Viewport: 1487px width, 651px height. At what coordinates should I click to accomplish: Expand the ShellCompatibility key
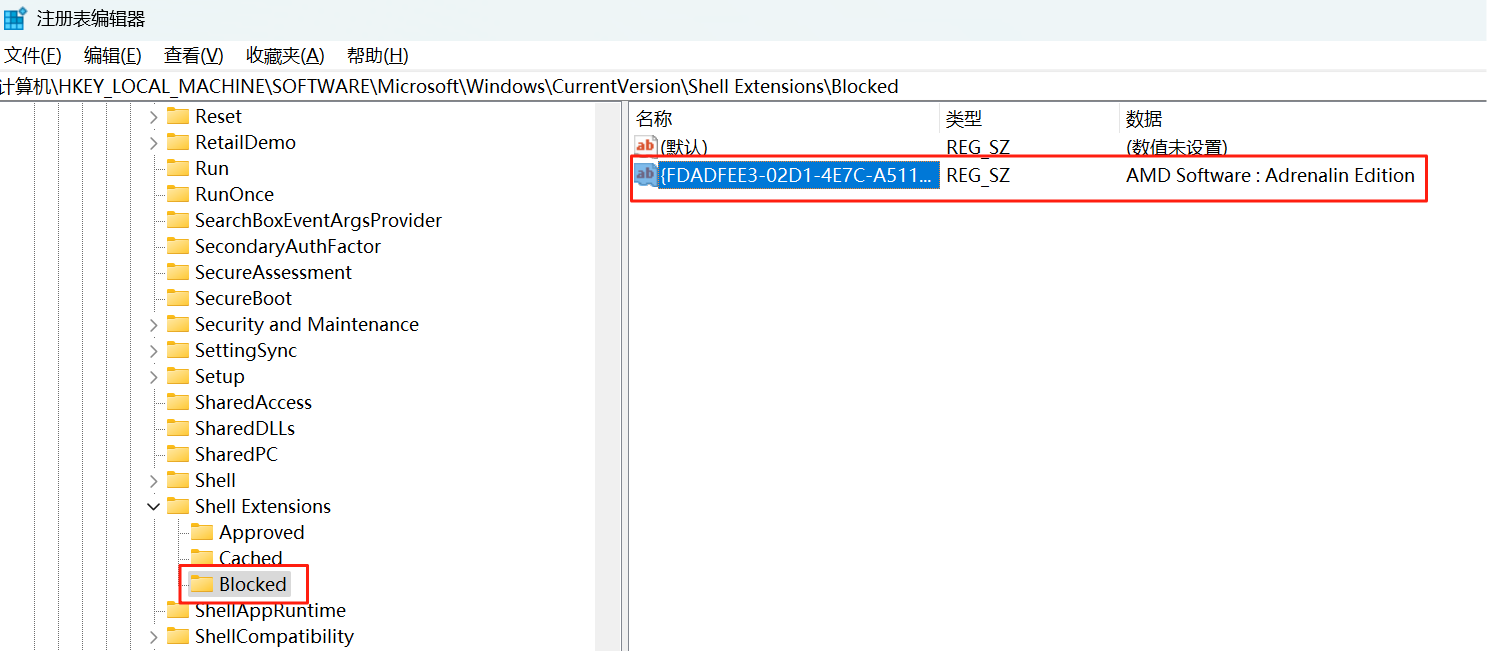click(153, 637)
